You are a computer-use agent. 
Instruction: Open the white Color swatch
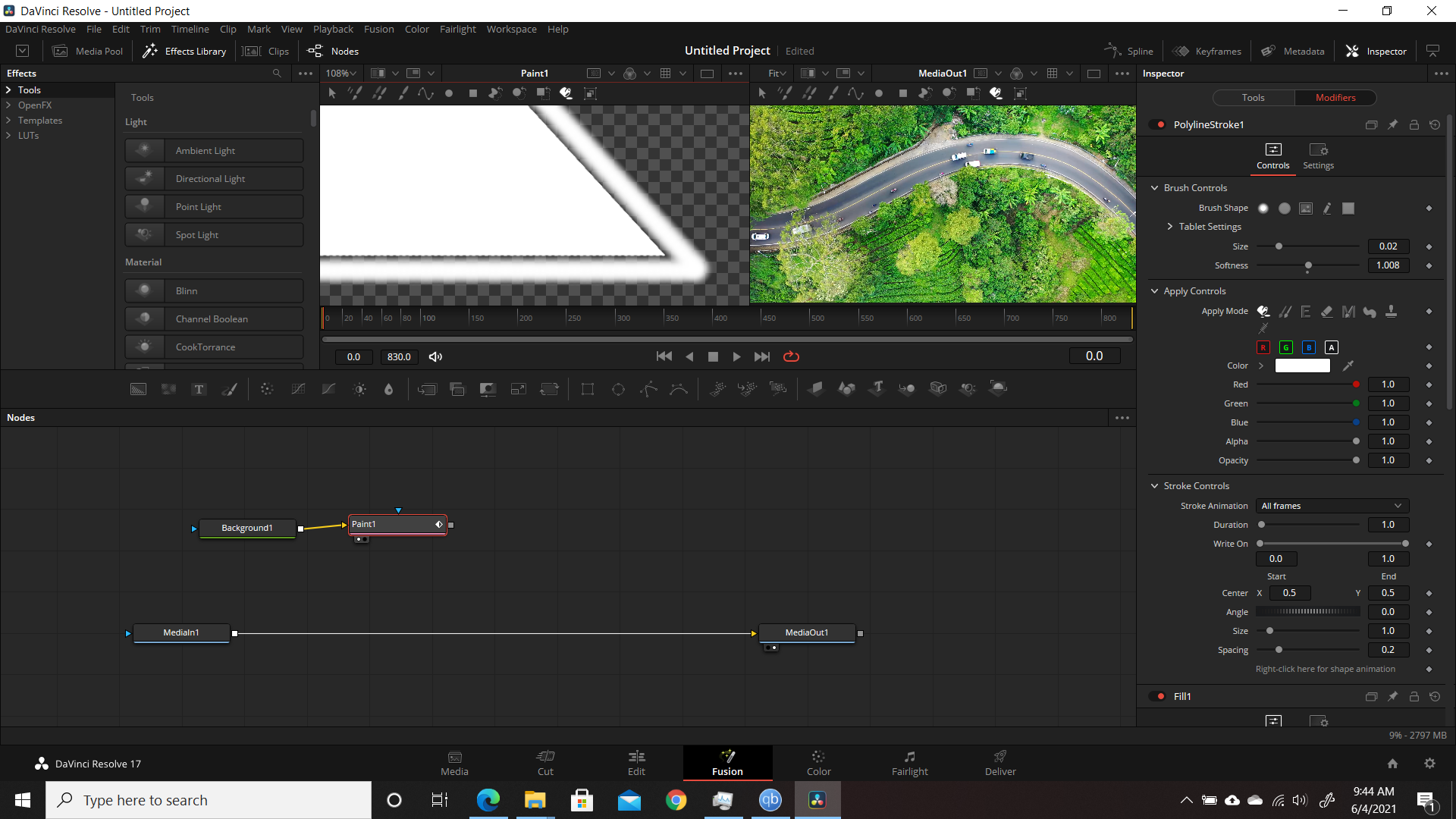(1303, 366)
